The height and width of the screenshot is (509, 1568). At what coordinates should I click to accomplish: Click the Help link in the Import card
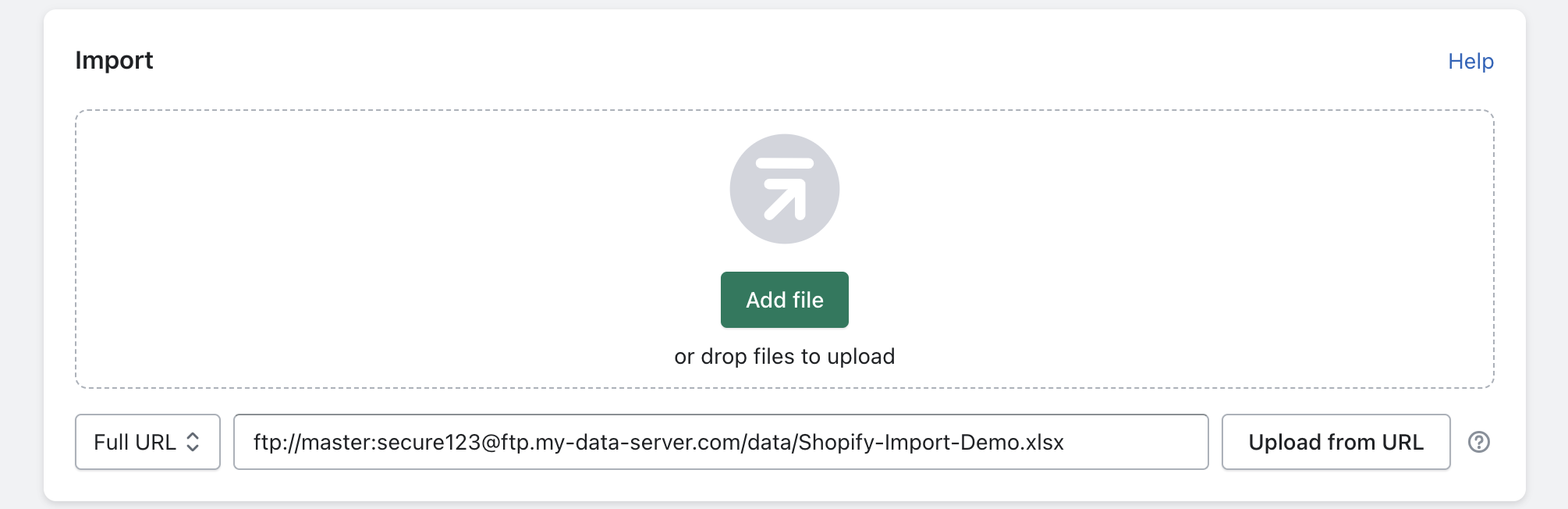click(1470, 61)
